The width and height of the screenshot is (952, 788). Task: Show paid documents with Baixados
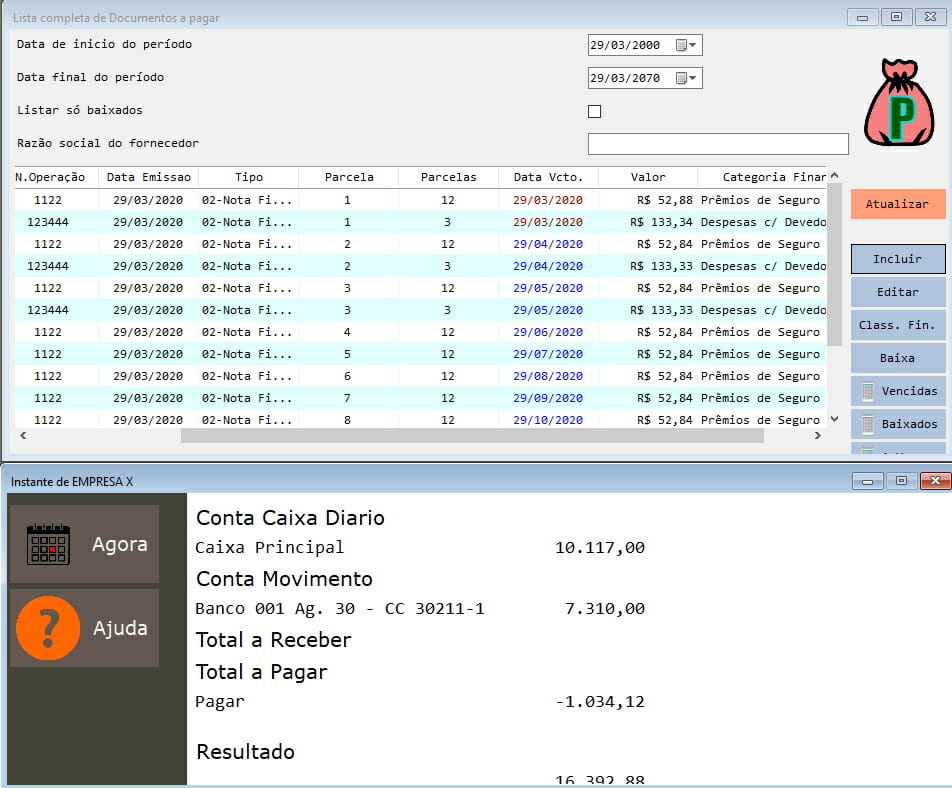[897, 424]
